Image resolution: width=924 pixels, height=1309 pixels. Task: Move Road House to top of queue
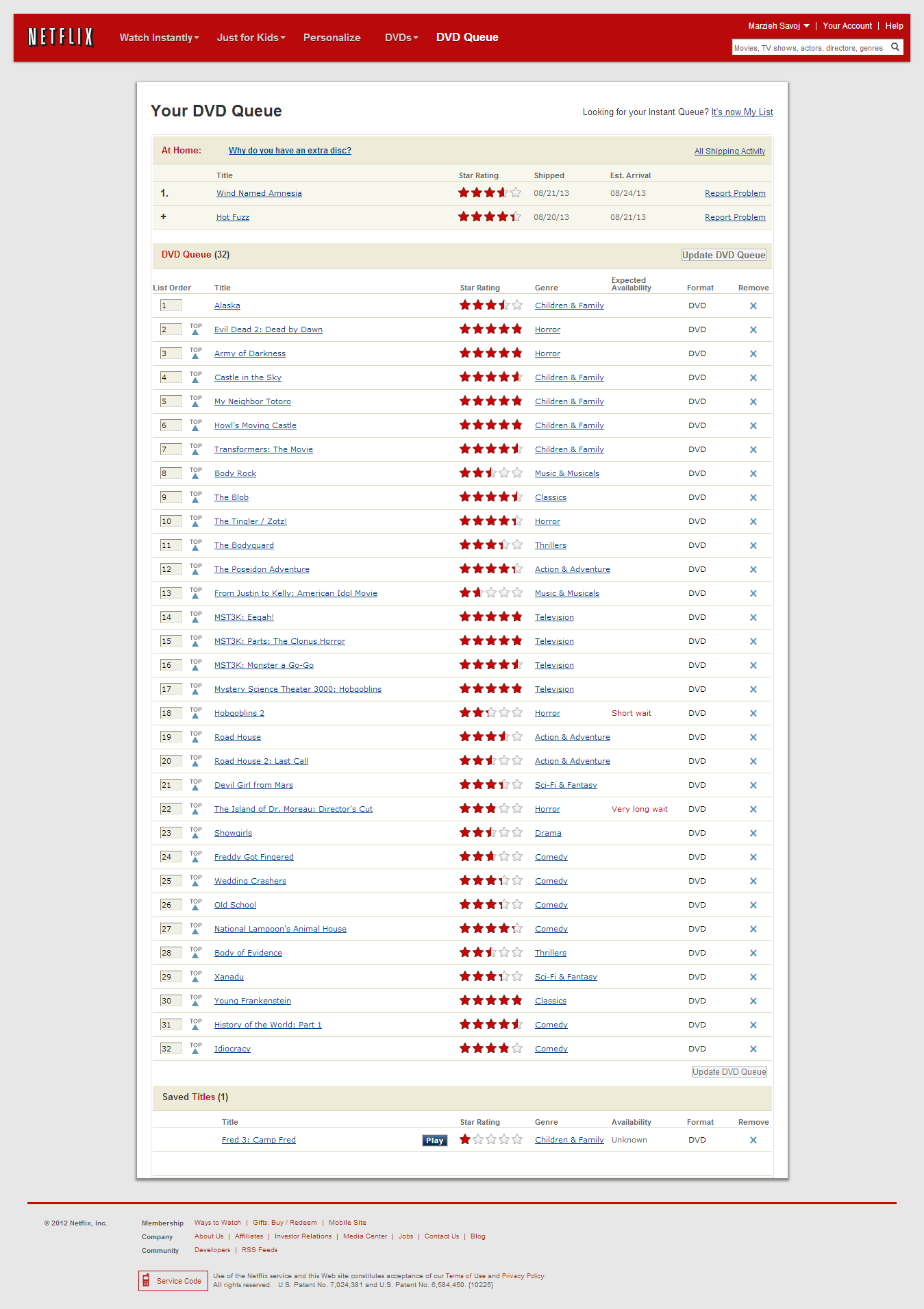(x=196, y=736)
